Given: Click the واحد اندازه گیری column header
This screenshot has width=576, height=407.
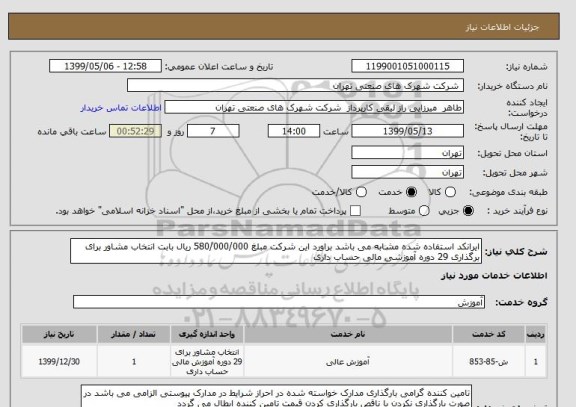Looking at the screenshot, I should pyautogui.click(x=207, y=334).
